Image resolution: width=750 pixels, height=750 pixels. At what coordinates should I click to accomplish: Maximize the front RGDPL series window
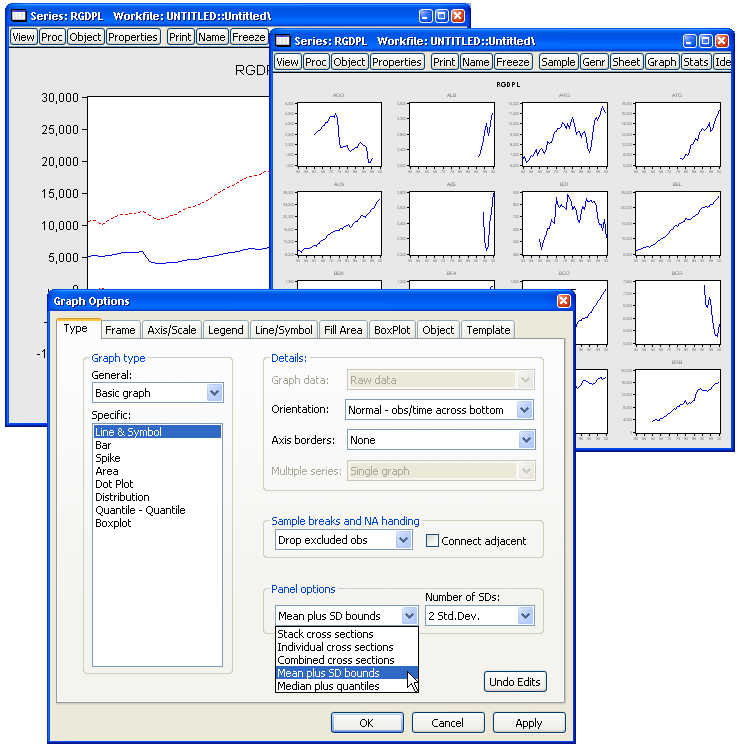tap(705, 41)
